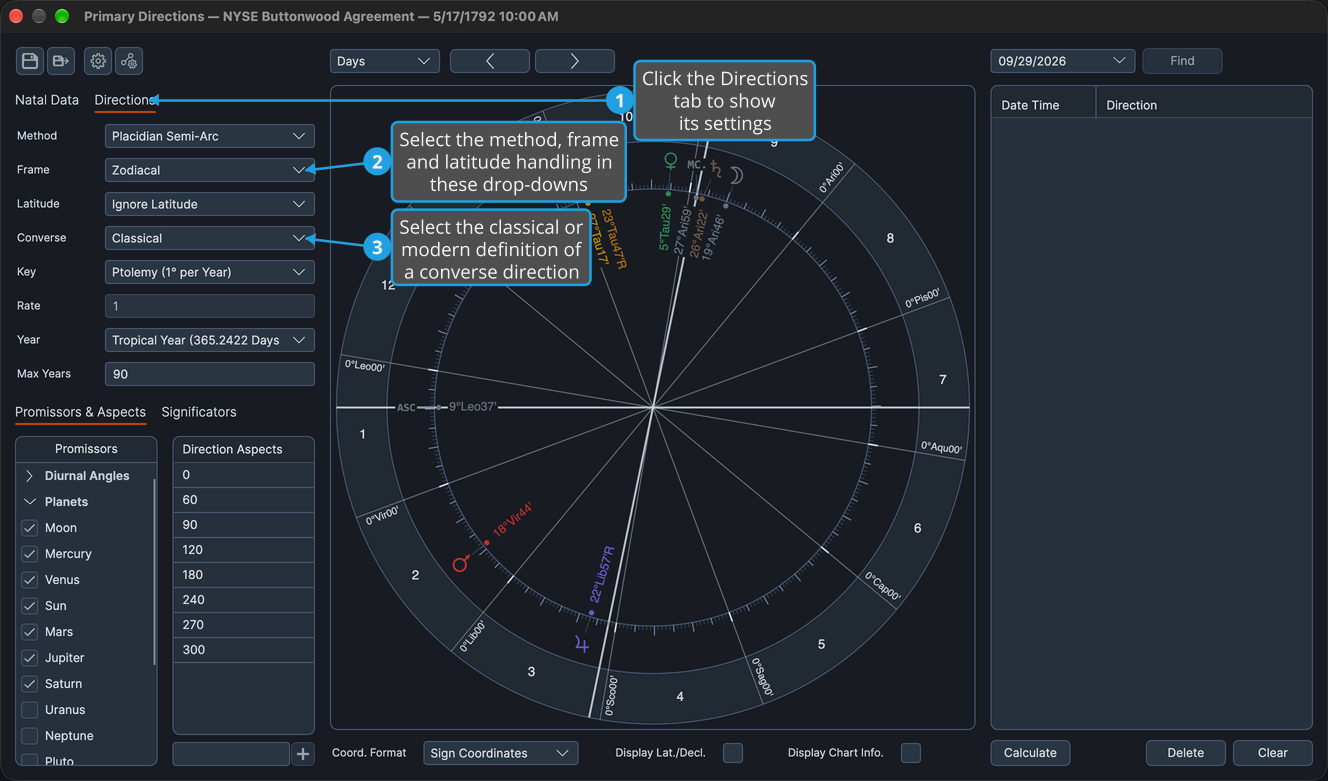Open the Latitude dropdown (Ignore Latitude)
Image resolution: width=1328 pixels, height=781 pixels.
(x=210, y=204)
